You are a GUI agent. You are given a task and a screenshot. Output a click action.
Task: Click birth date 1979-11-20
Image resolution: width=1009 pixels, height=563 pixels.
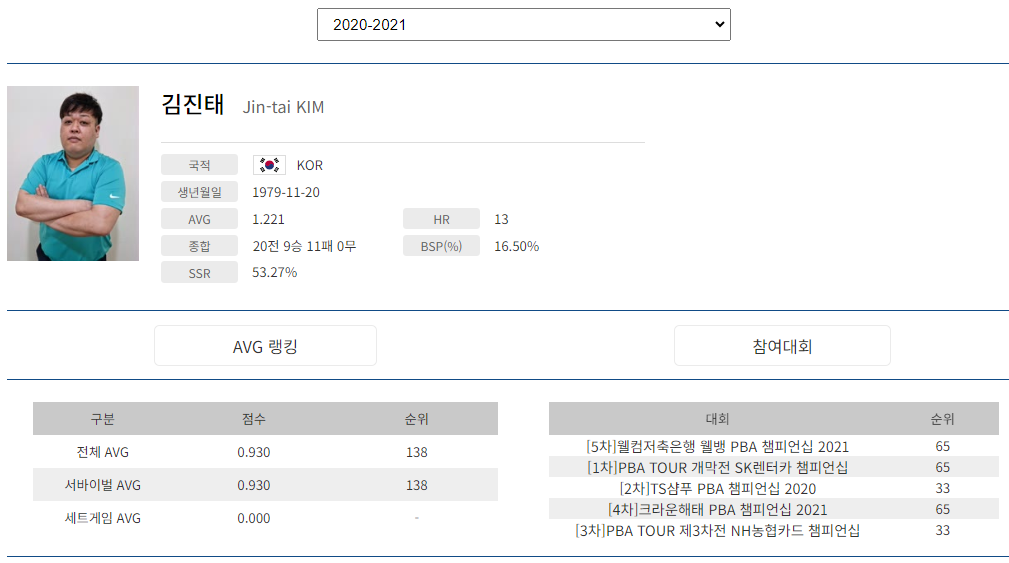286,192
